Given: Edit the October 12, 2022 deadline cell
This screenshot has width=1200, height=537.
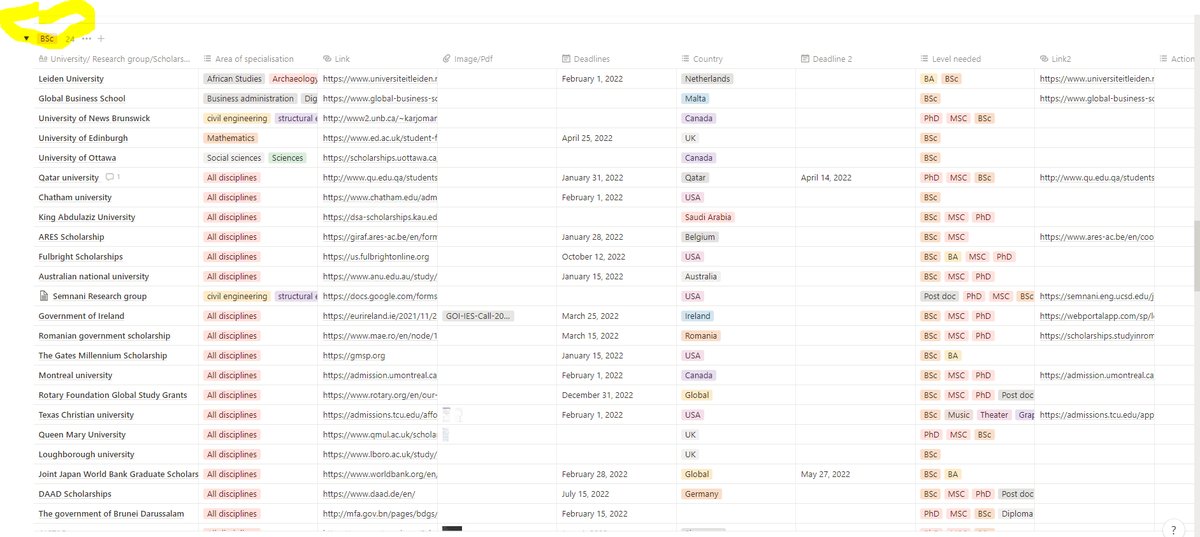Looking at the screenshot, I should coord(593,257).
